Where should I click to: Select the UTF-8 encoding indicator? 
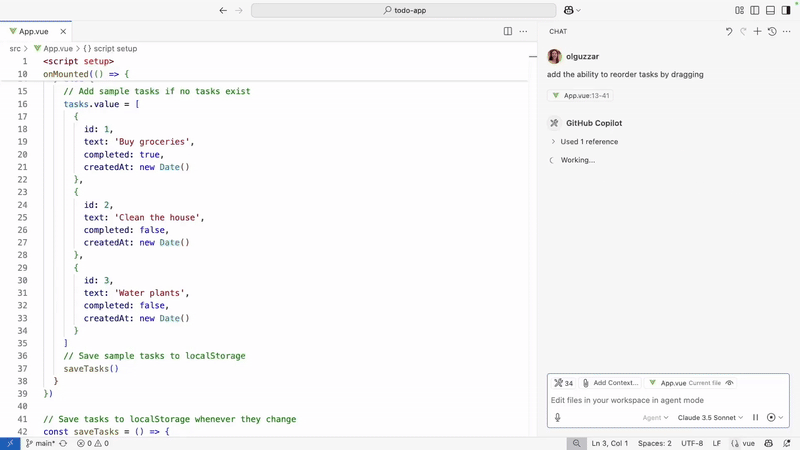[692, 443]
